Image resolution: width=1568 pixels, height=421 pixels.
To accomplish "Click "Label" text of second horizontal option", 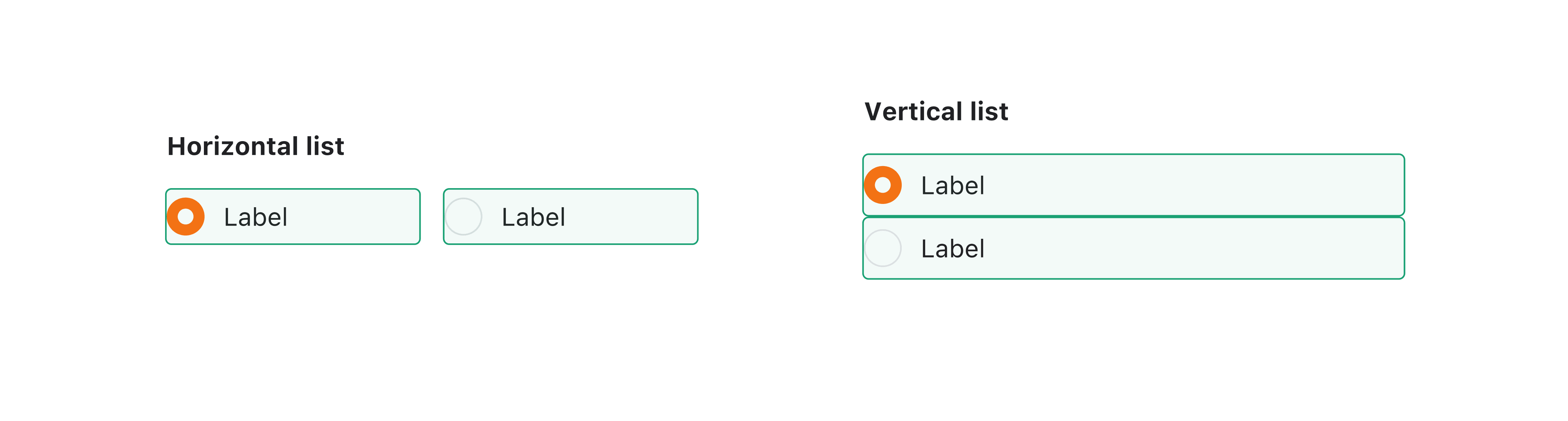I will [x=533, y=217].
